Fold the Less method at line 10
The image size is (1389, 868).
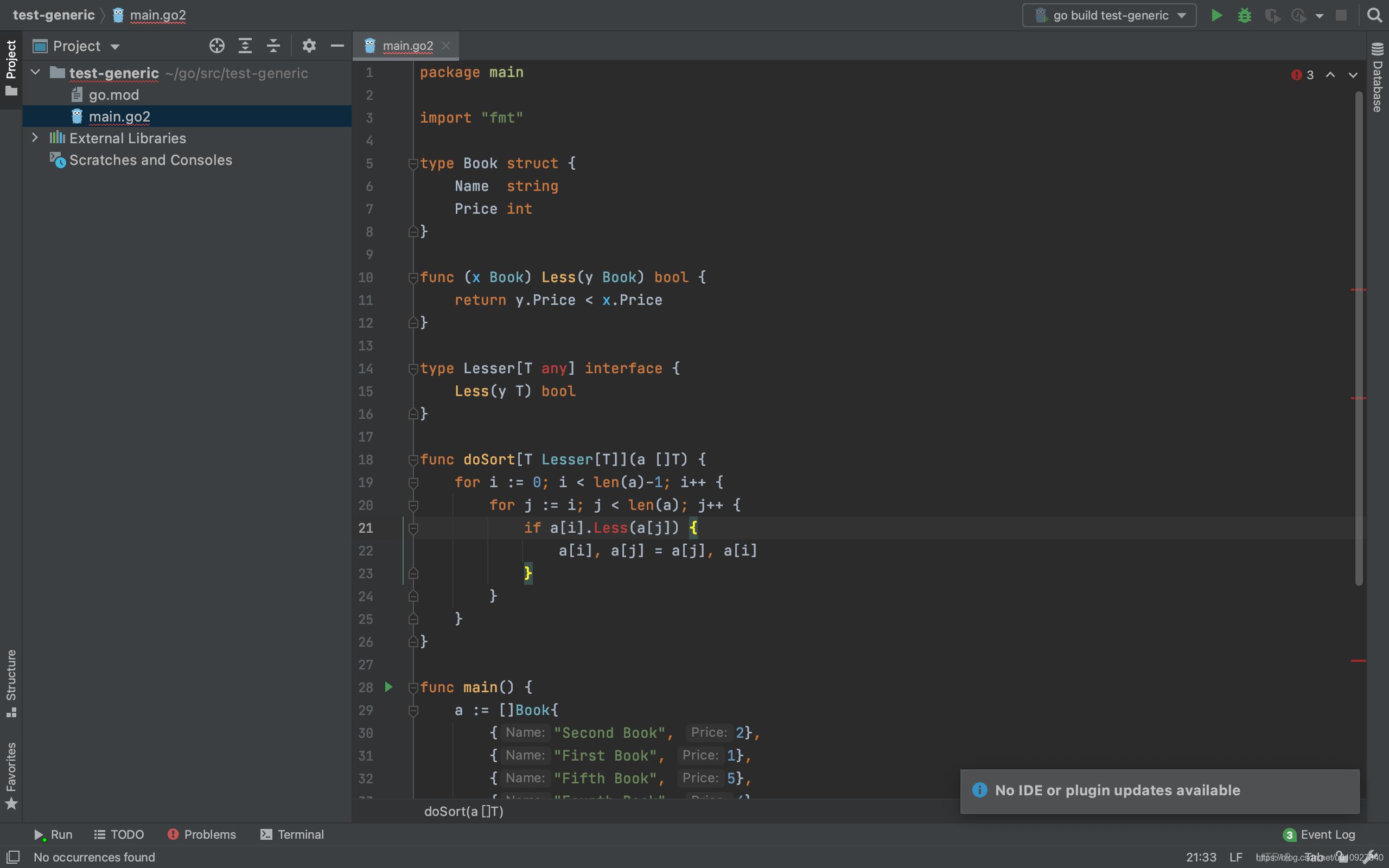tap(413, 277)
